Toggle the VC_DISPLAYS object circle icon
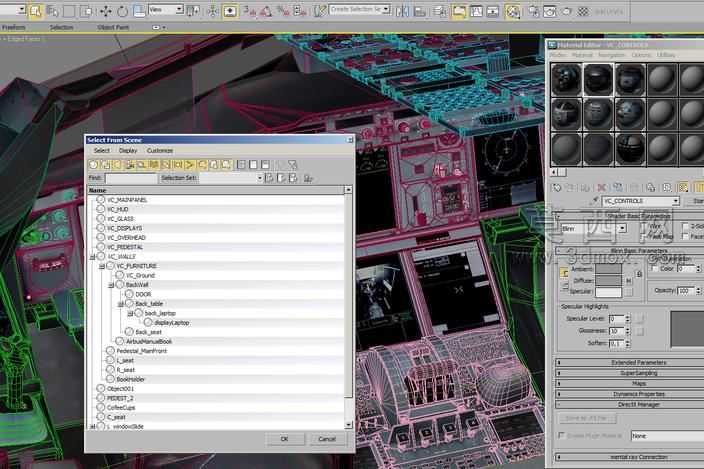The image size is (704, 469). tap(101, 228)
